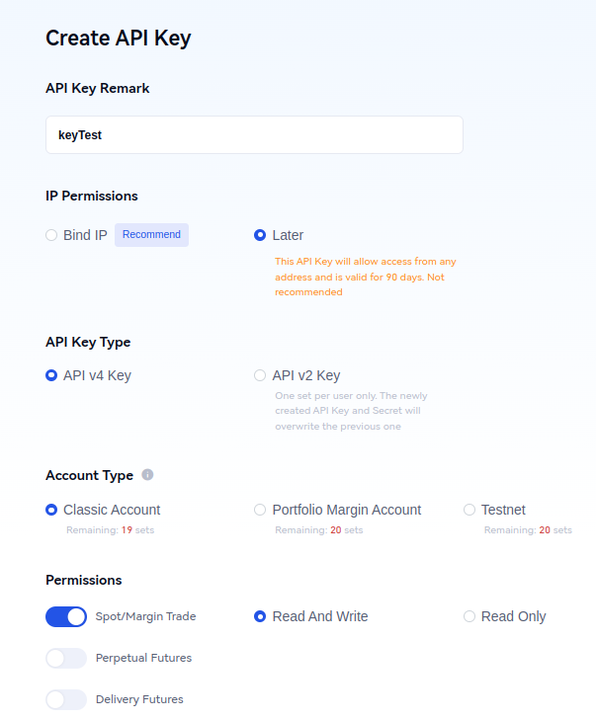Image resolution: width=596 pixels, height=720 pixels.
Task: Select Read And Write permission
Action: tap(260, 616)
